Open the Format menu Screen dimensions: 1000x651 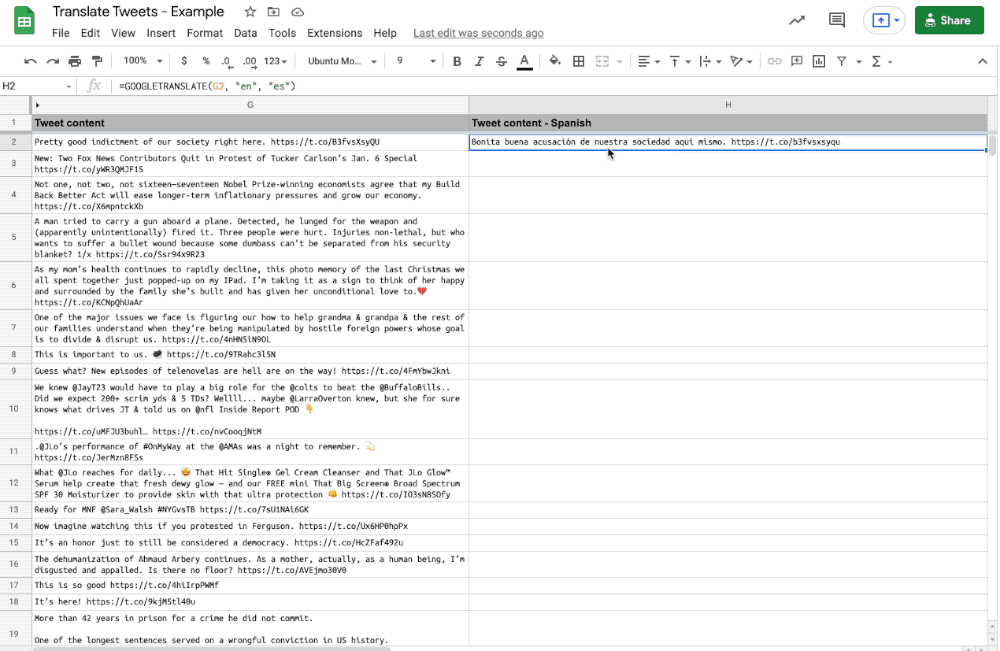205,33
